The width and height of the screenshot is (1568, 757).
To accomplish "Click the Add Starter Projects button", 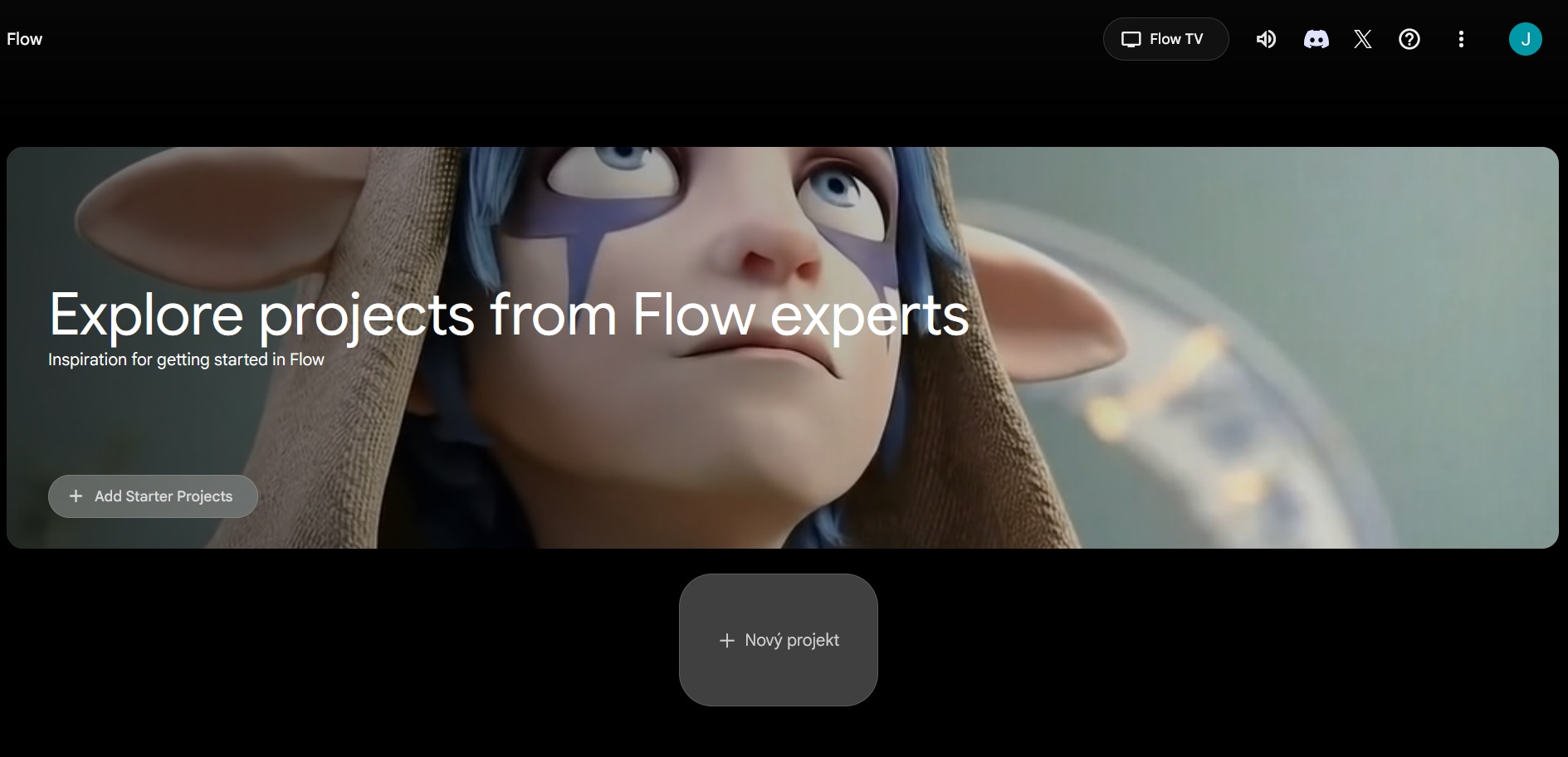I will point(153,496).
